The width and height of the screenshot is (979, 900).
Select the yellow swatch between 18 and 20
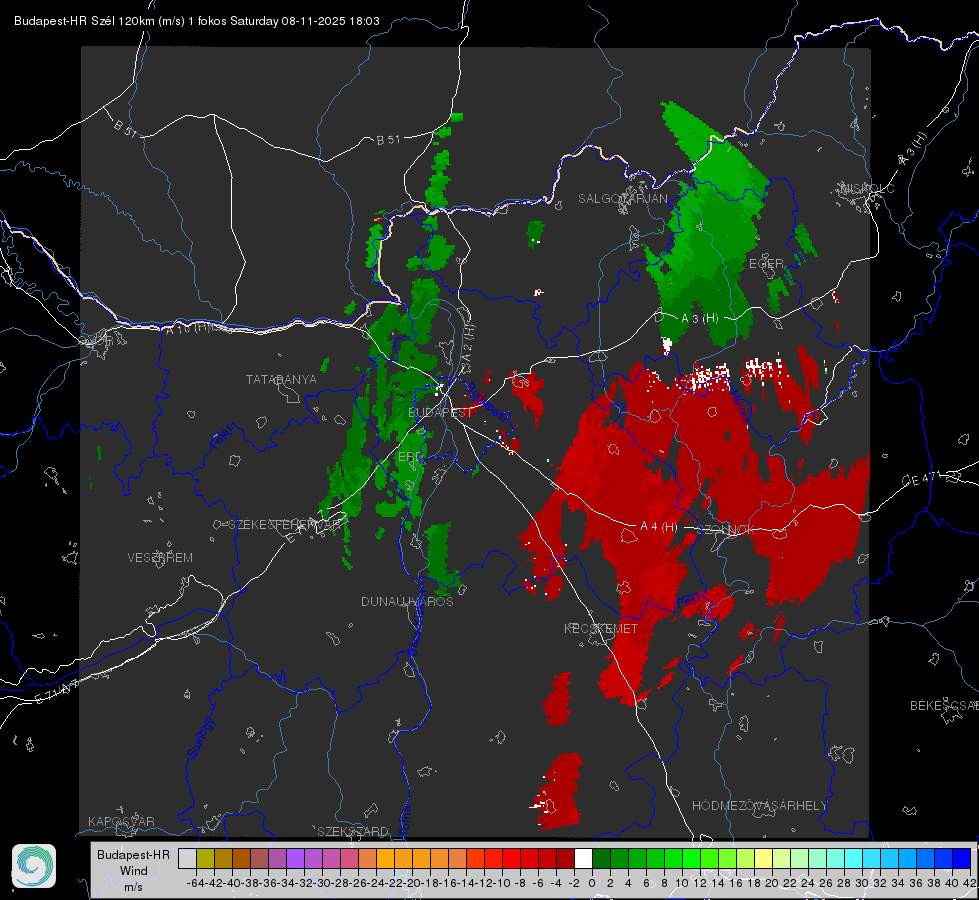[763, 858]
